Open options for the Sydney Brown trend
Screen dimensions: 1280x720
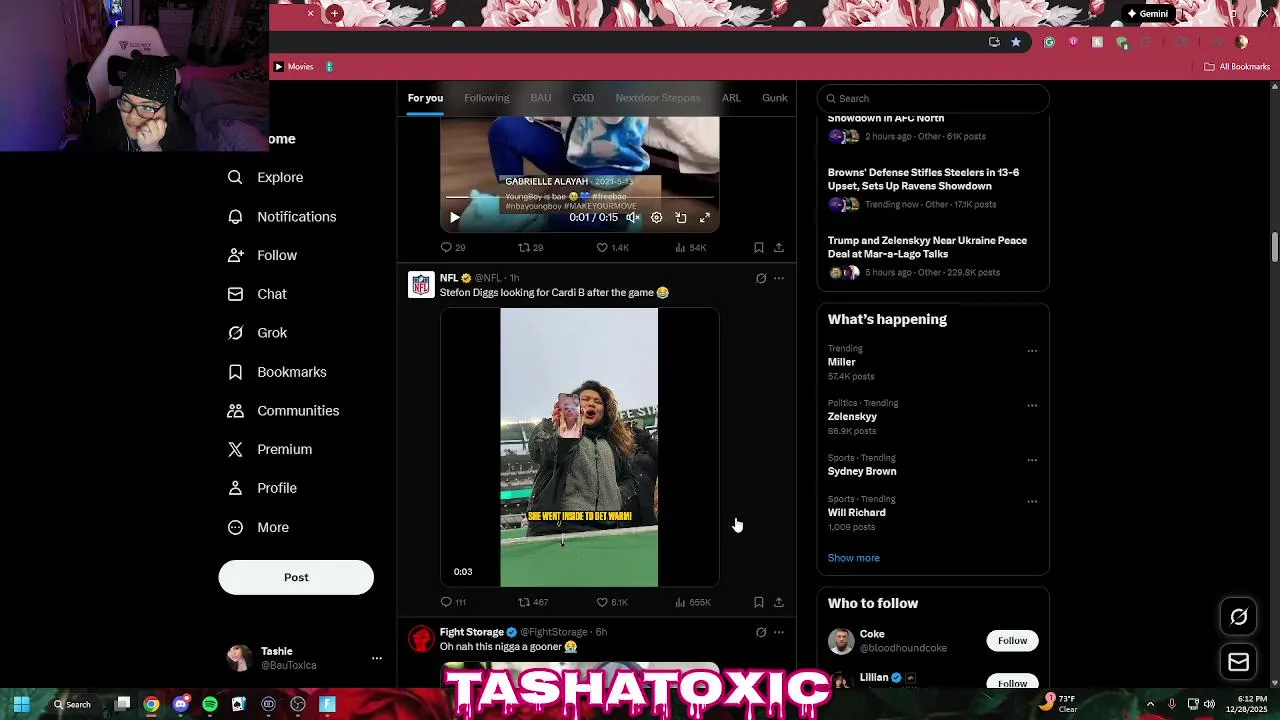coord(1032,460)
